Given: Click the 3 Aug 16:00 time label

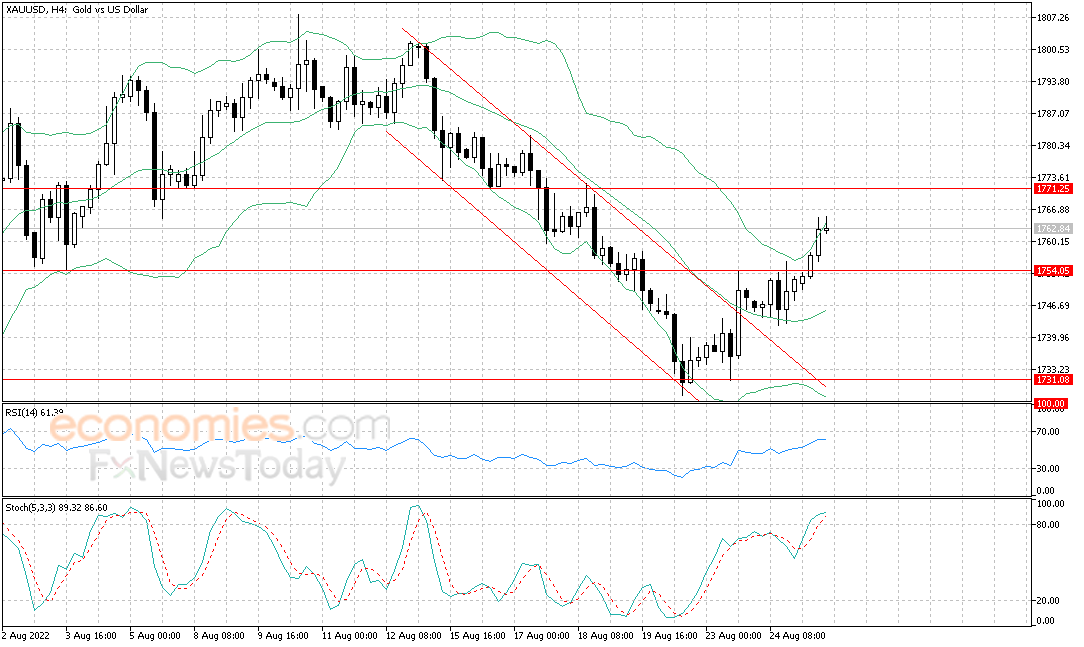Looking at the screenshot, I should tap(92, 636).
